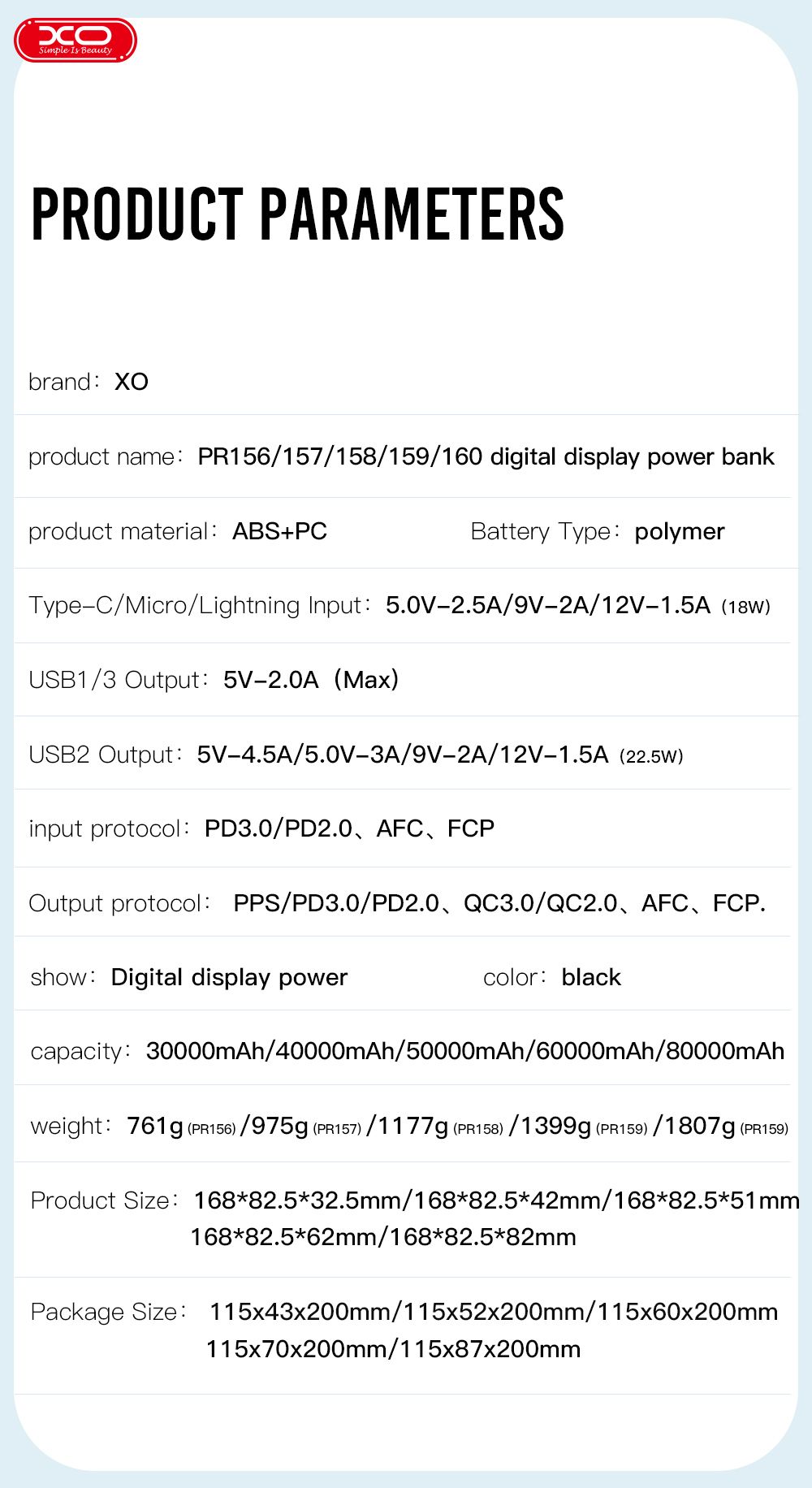The height and width of the screenshot is (1488, 812).
Task: Click the XO Simple Is Beauty logo
Action: tap(76, 41)
